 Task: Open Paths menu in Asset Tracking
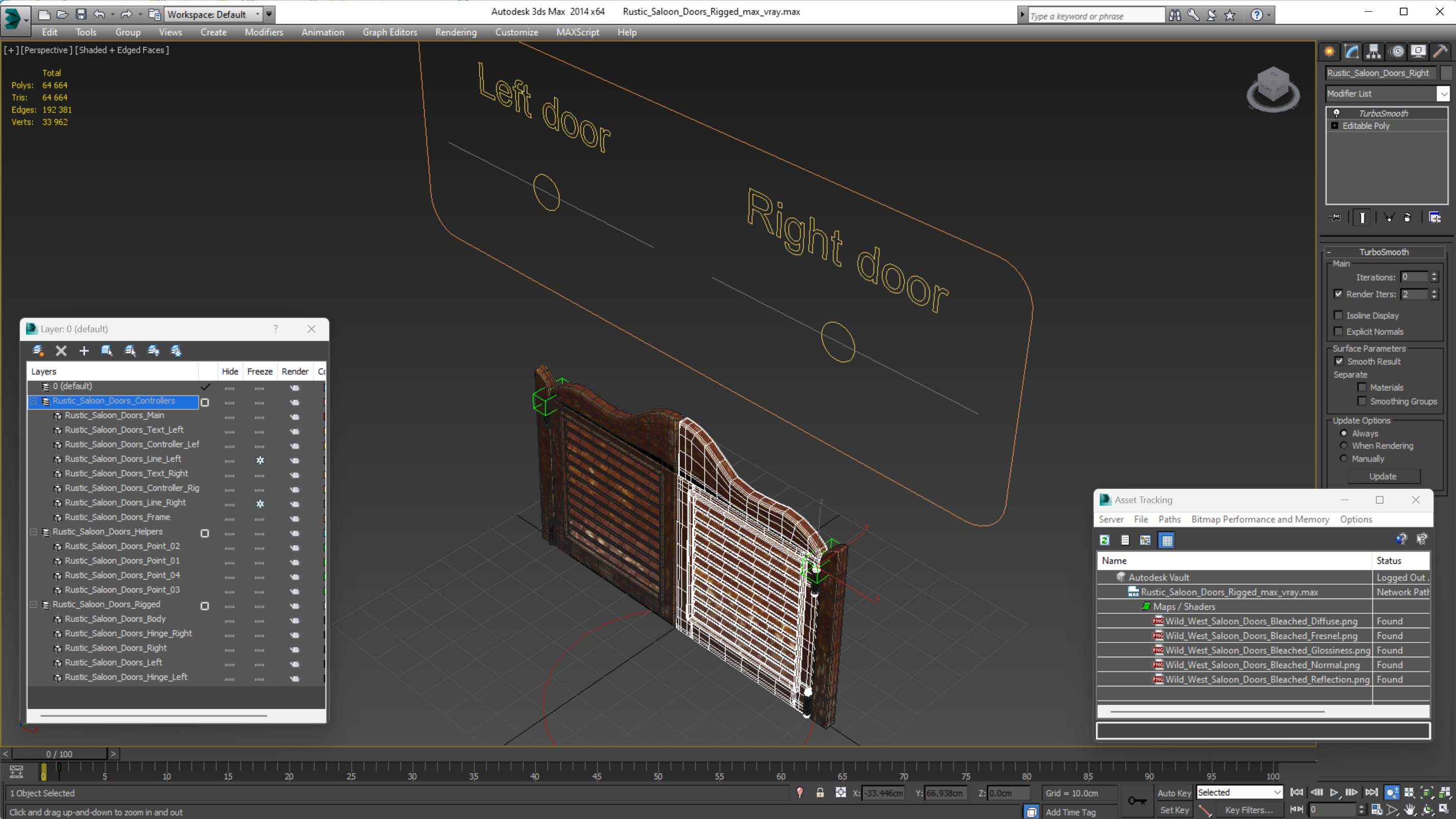point(1169,519)
